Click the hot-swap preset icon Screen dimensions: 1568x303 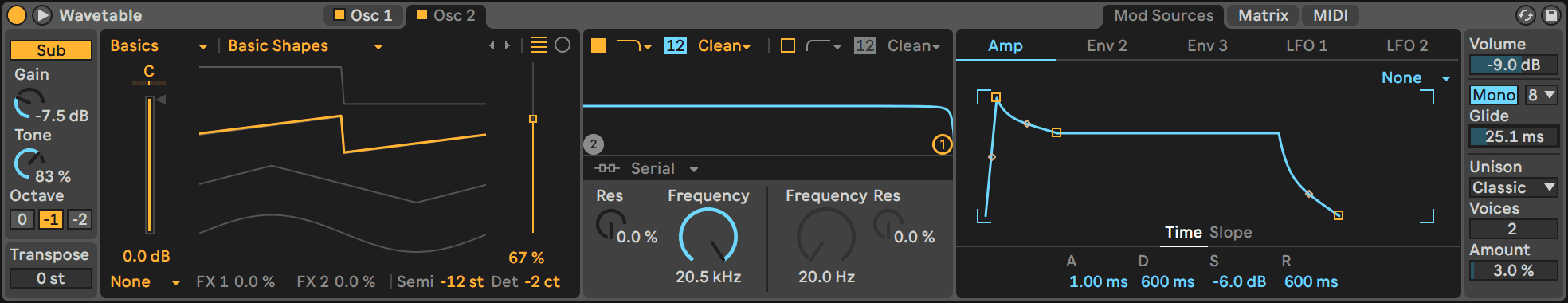click(1525, 15)
